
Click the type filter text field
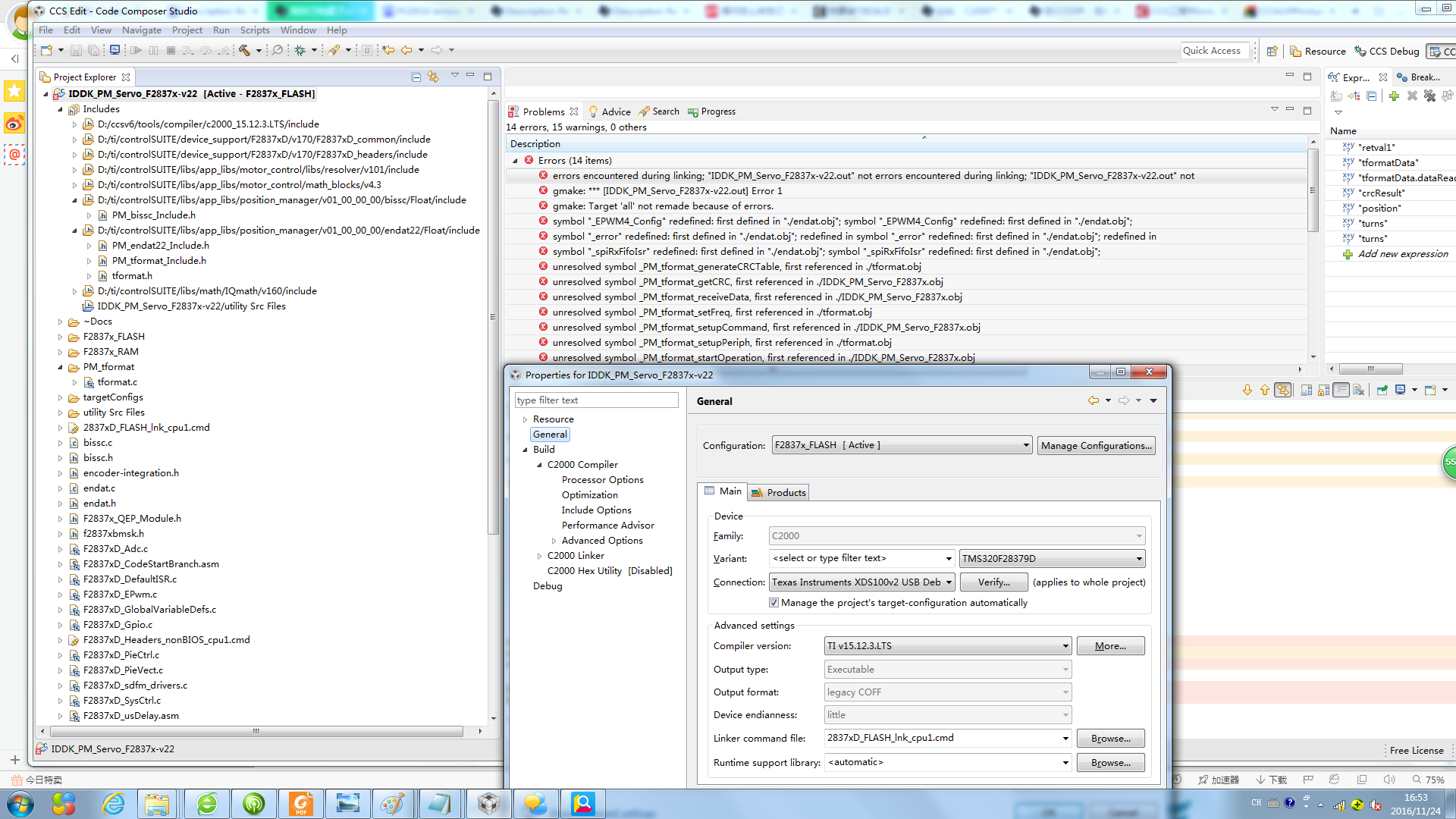[596, 400]
